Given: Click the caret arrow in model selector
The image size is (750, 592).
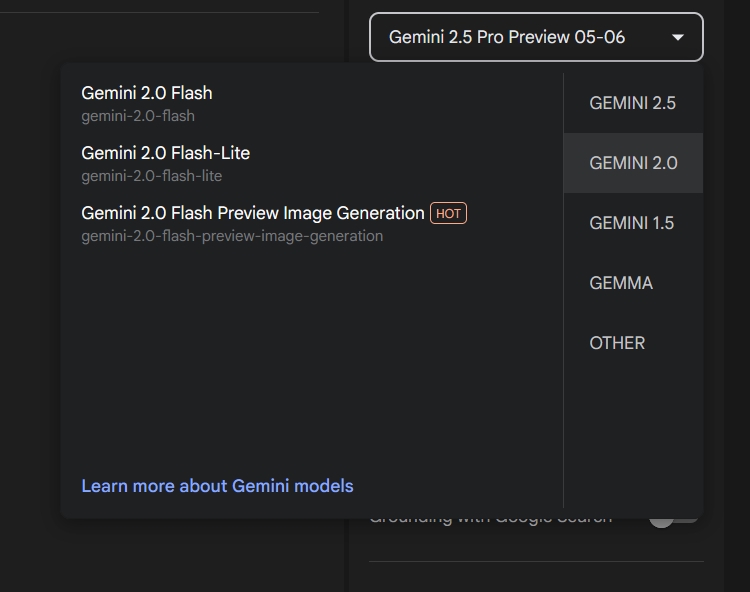Looking at the screenshot, I should click(x=677, y=37).
